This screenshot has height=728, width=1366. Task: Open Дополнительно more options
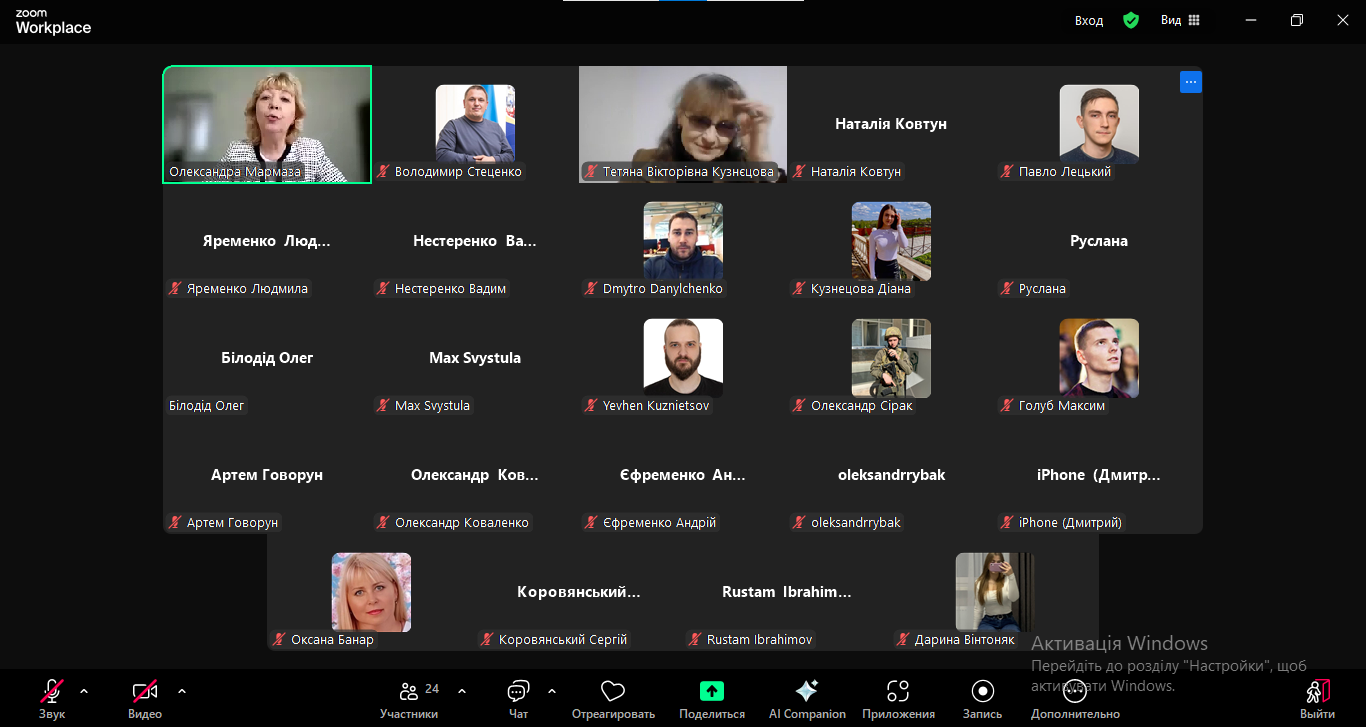coord(1075,698)
